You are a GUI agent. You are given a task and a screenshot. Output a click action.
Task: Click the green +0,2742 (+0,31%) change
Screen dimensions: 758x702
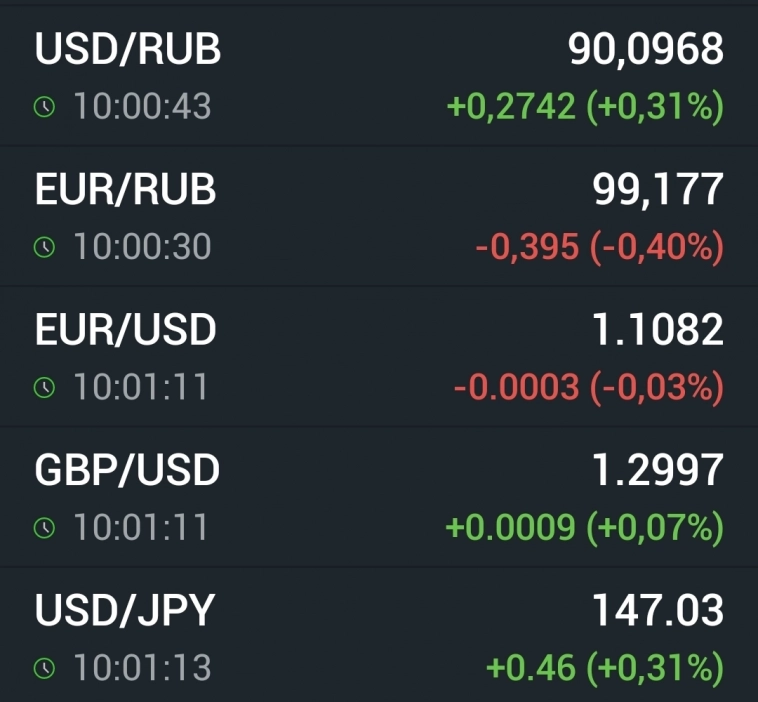(585, 107)
